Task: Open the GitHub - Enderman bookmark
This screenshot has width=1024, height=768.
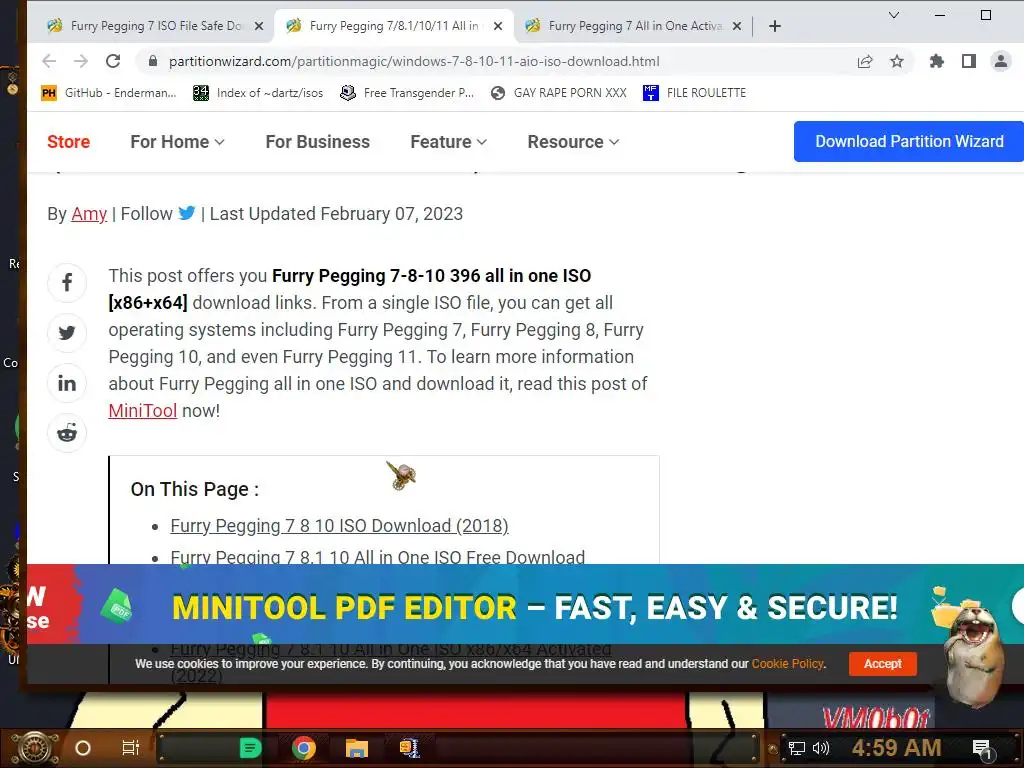Action: pyautogui.click(x=108, y=93)
